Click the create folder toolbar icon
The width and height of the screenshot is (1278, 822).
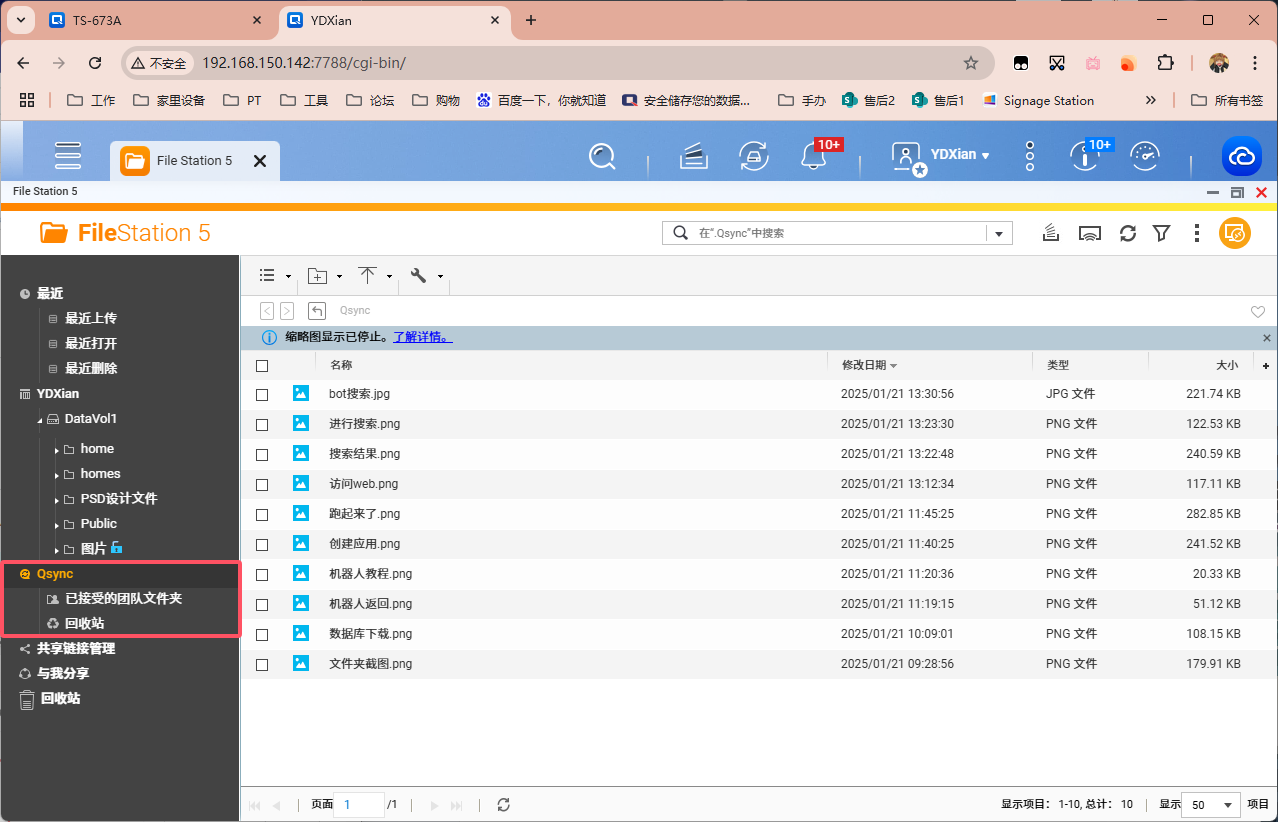tap(317, 276)
